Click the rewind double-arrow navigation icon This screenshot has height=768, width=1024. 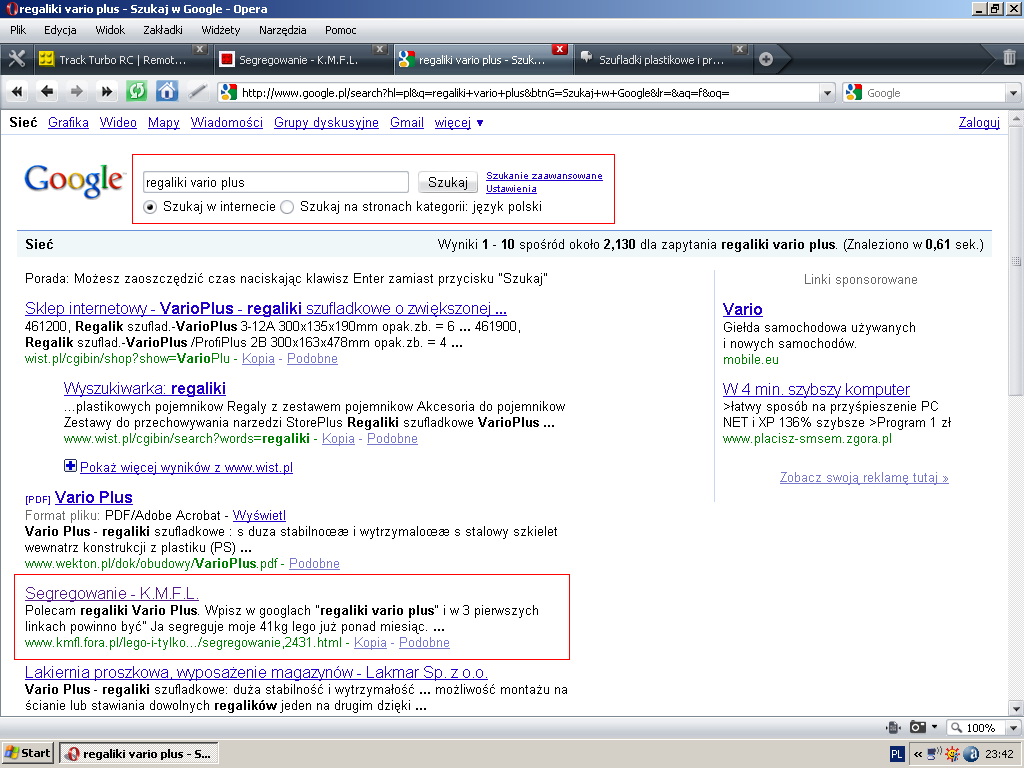(x=18, y=92)
